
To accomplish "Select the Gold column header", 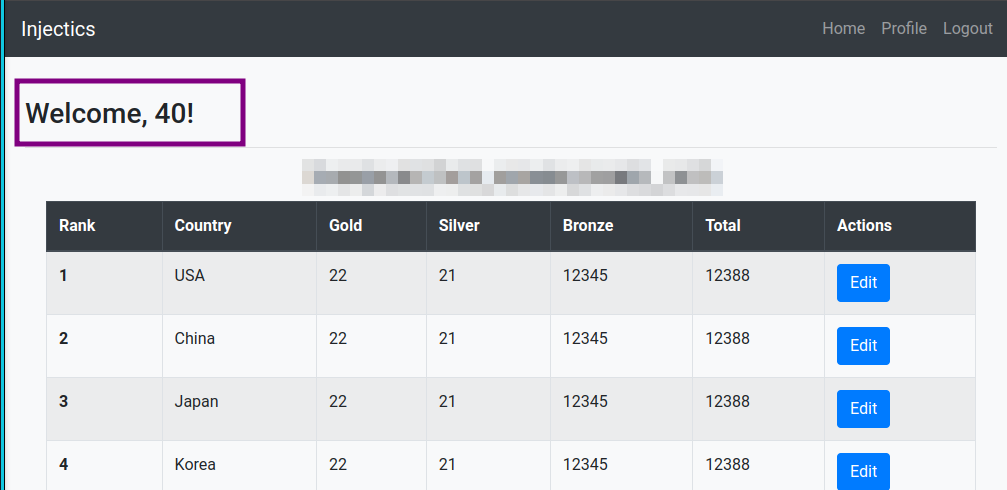I will (345, 226).
